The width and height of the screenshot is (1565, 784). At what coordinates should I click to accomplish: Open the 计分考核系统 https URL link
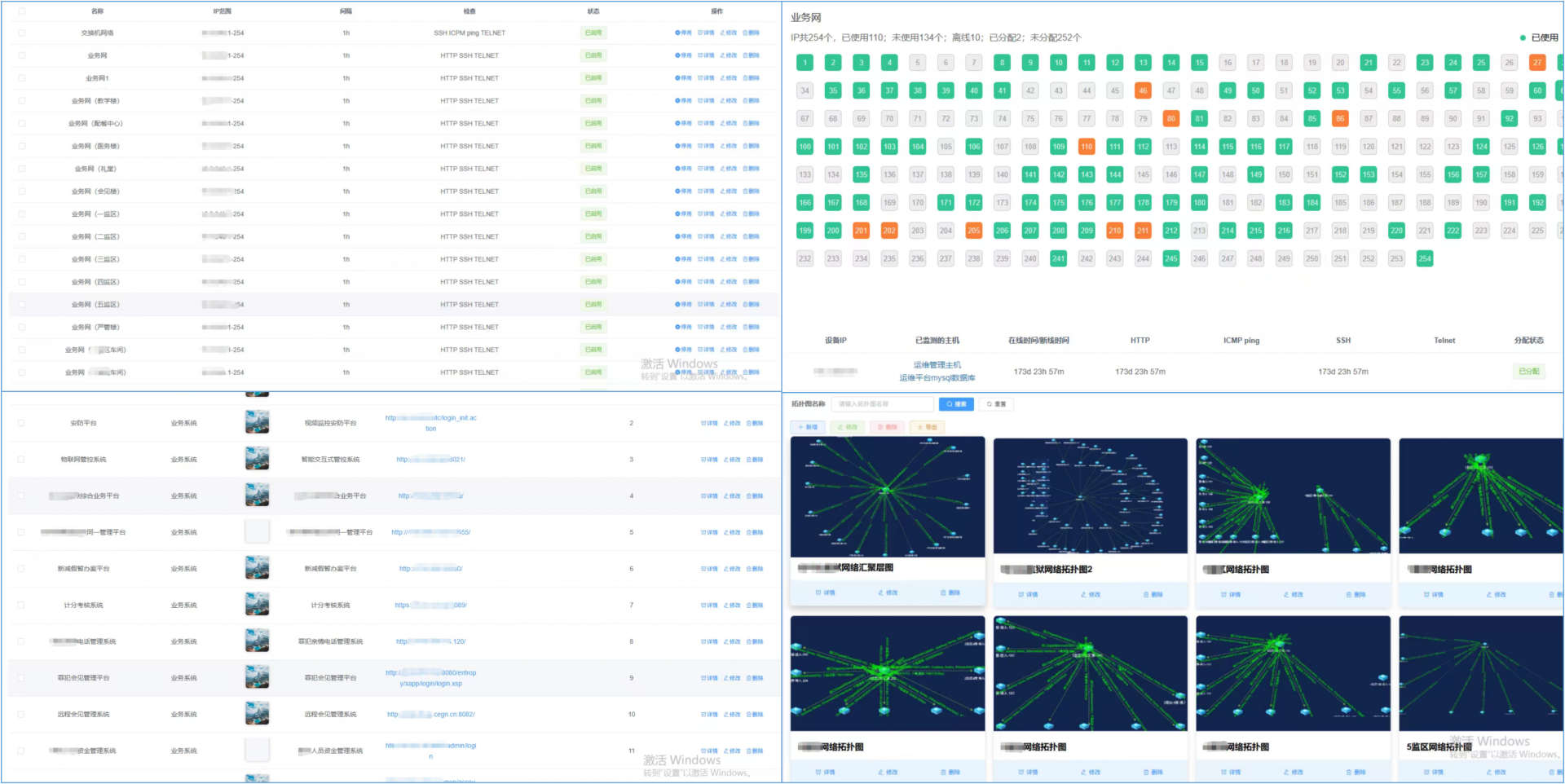(x=430, y=606)
